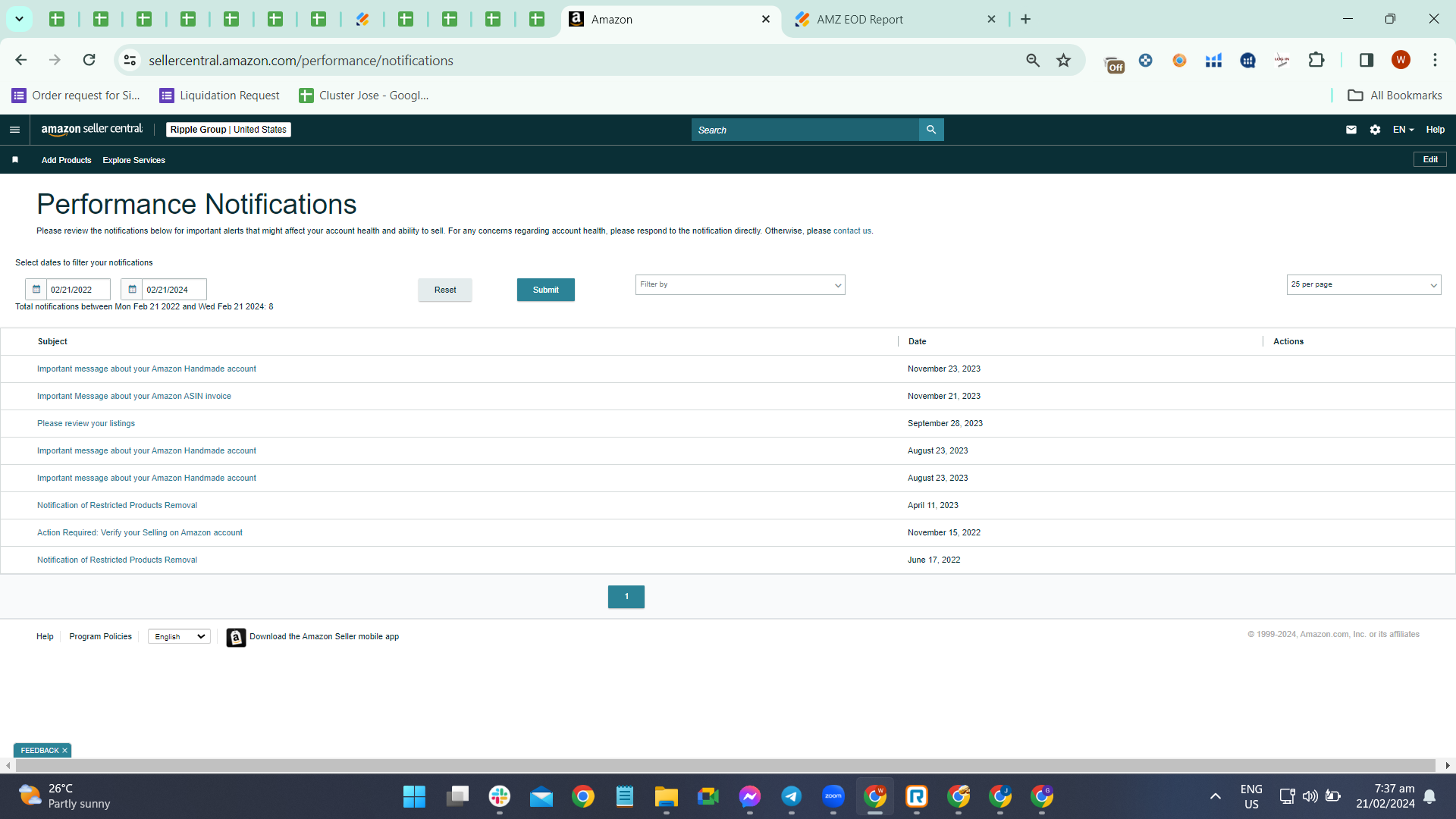Open Explore Services menu item
Viewport: 1456px width, 819px height.
(x=134, y=160)
